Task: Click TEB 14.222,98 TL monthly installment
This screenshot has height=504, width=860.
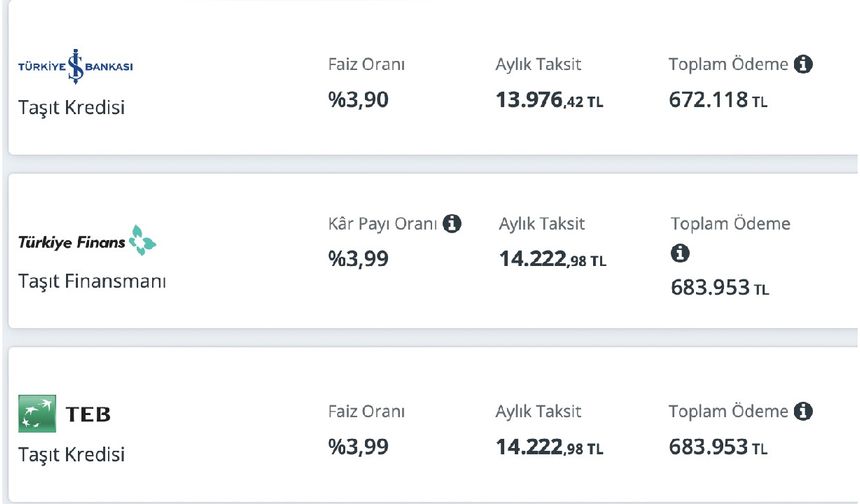Action: pos(549,447)
